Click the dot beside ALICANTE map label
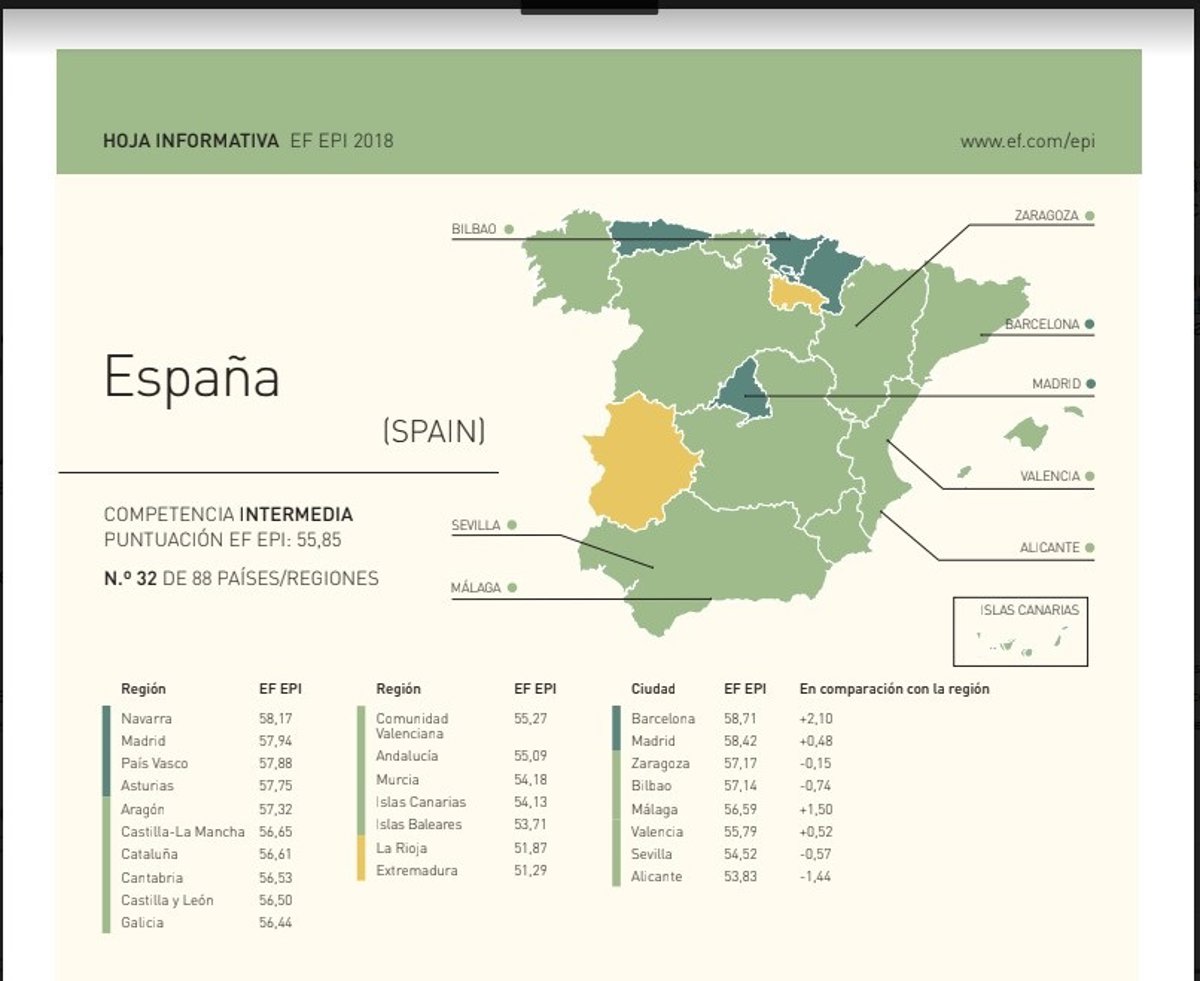1200x981 pixels. [x=1089, y=548]
